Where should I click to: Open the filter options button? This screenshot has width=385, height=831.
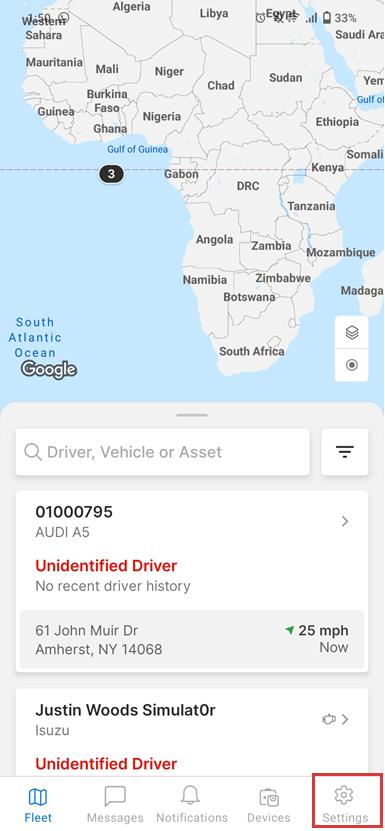point(345,452)
